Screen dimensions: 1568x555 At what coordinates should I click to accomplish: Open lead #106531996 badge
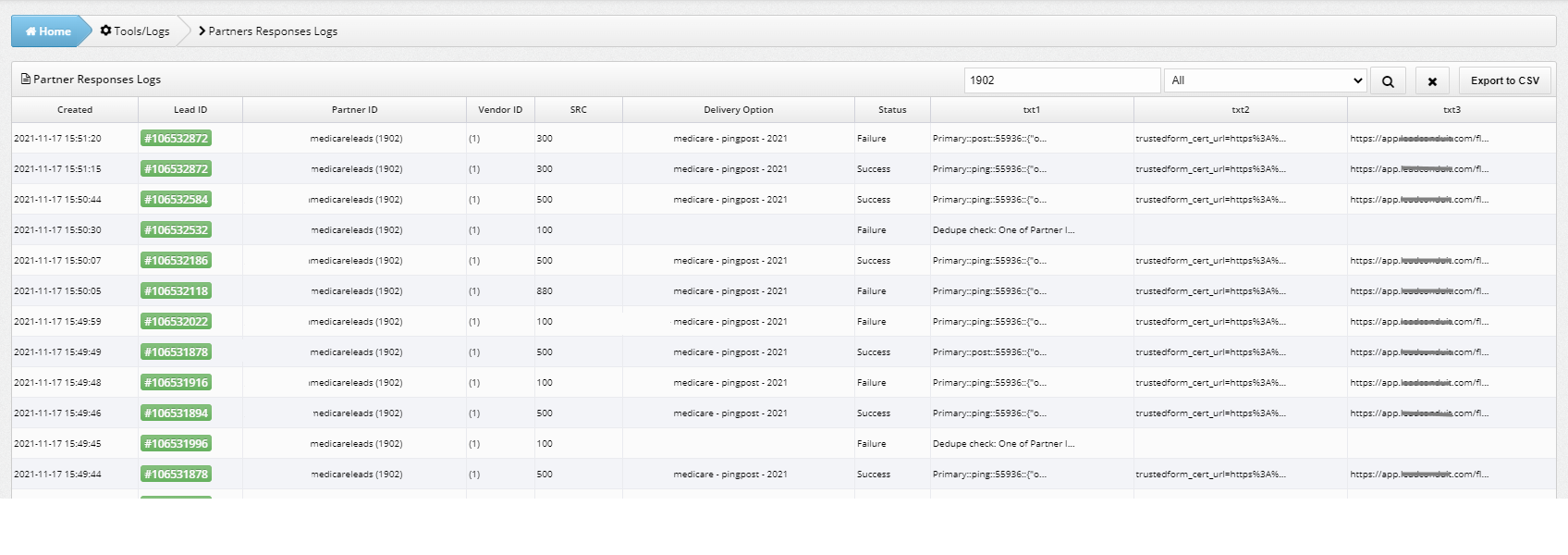tap(176, 443)
